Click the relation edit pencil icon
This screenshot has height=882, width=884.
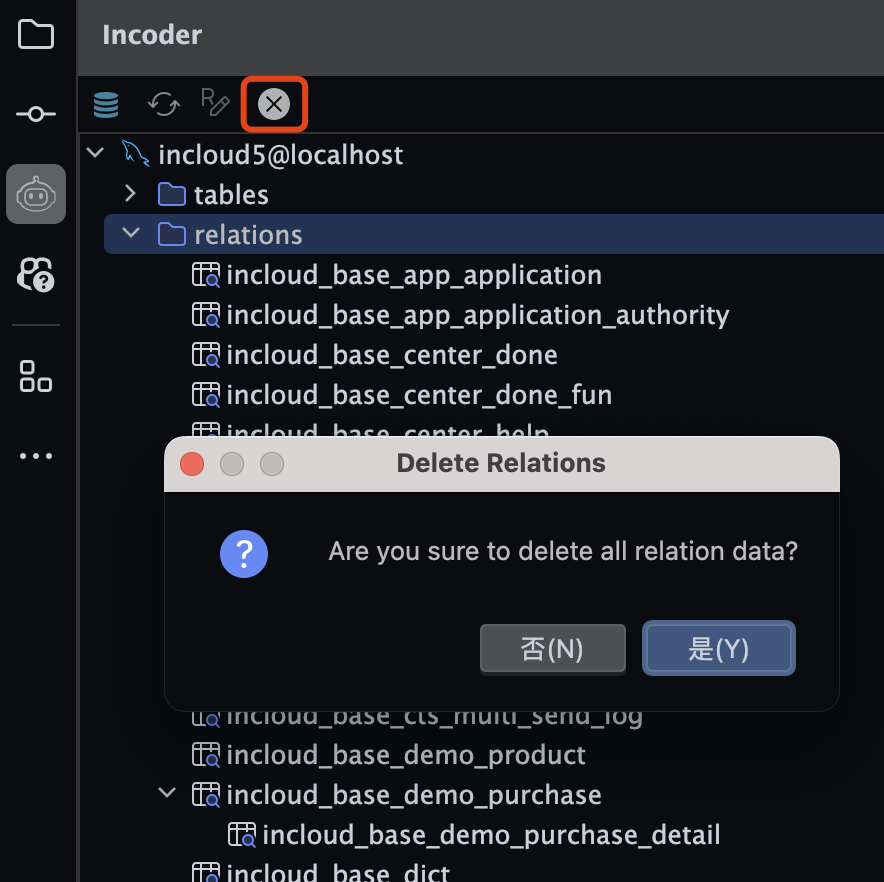click(215, 102)
